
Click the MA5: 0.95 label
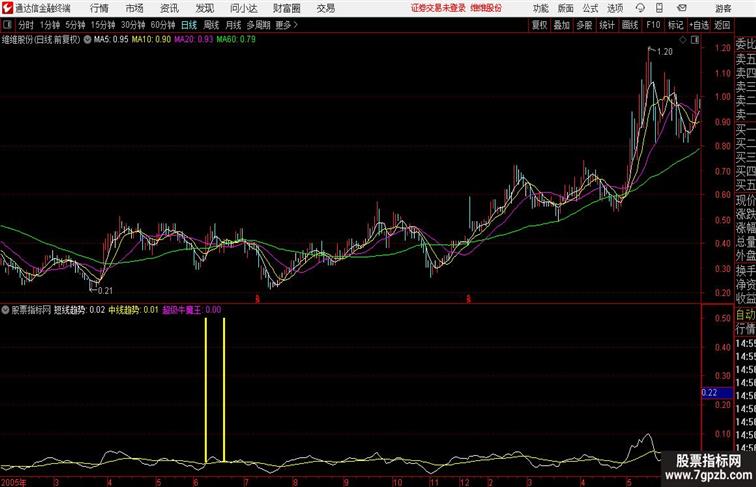pos(111,40)
